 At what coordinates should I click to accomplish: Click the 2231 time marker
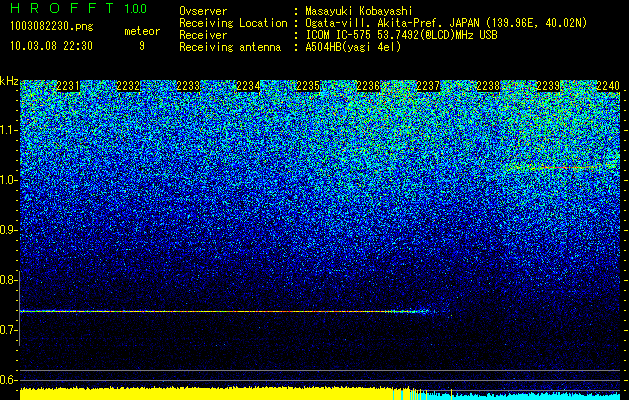tap(68, 85)
